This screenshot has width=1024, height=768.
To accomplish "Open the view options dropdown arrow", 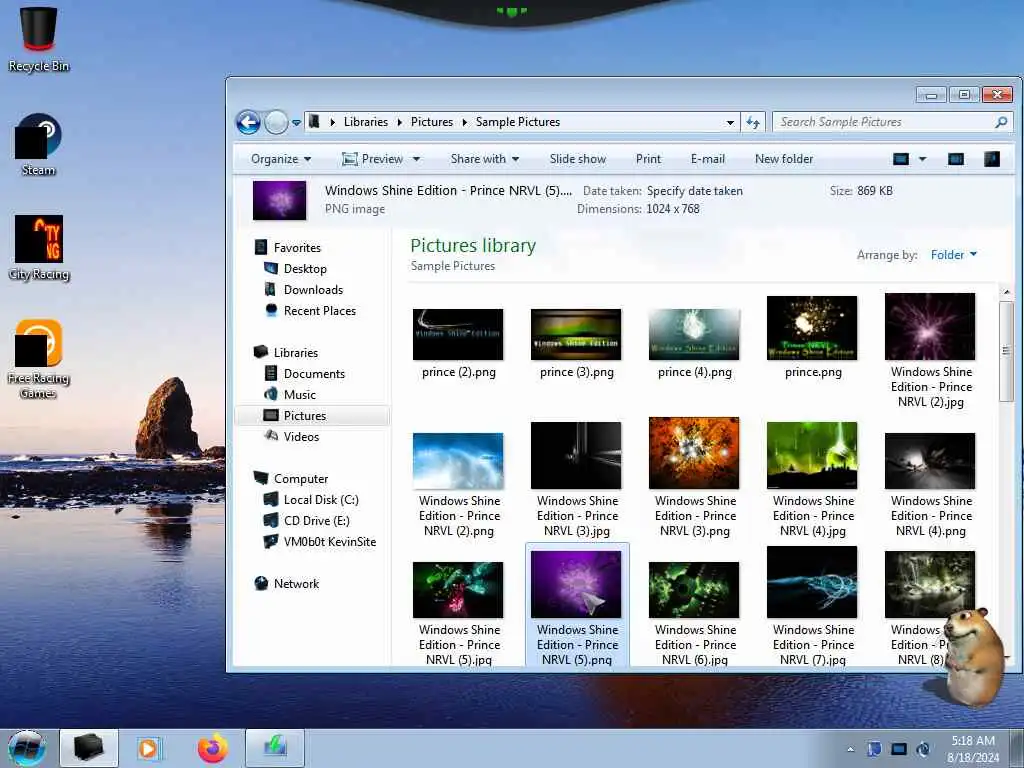I will (x=922, y=159).
